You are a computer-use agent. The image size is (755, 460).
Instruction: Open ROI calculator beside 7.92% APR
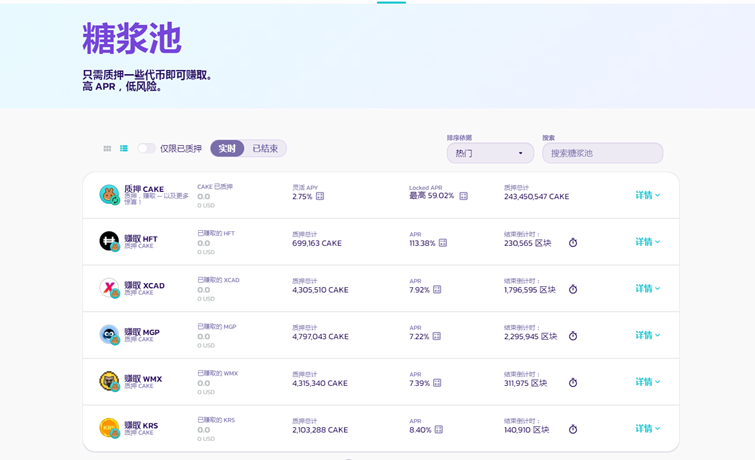pyautogui.click(x=437, y=289)
